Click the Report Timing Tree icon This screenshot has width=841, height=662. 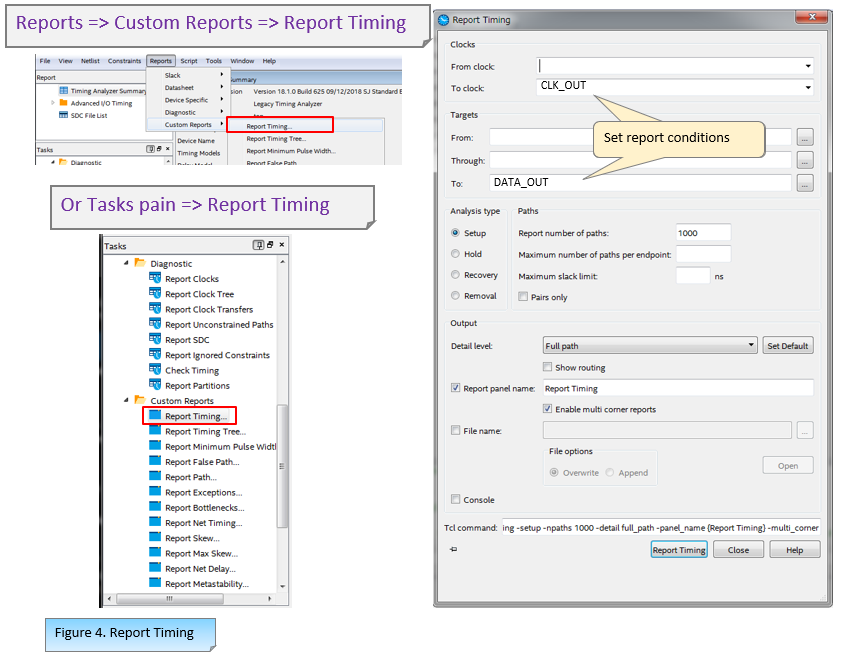click(x=155, y=431)
